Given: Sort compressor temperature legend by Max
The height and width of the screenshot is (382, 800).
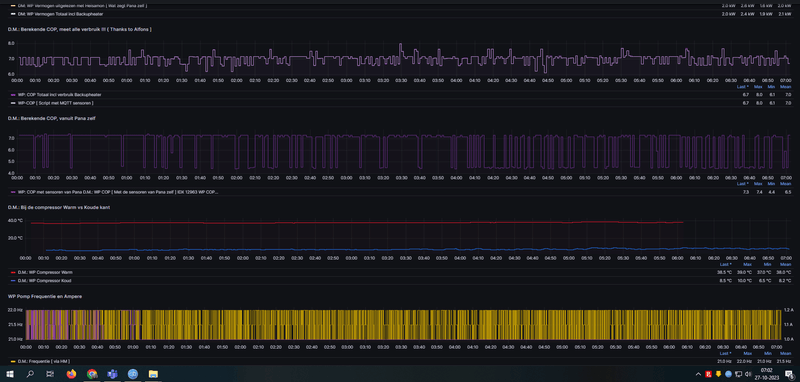Looking at the screenshot, I should tap(748, 264).
